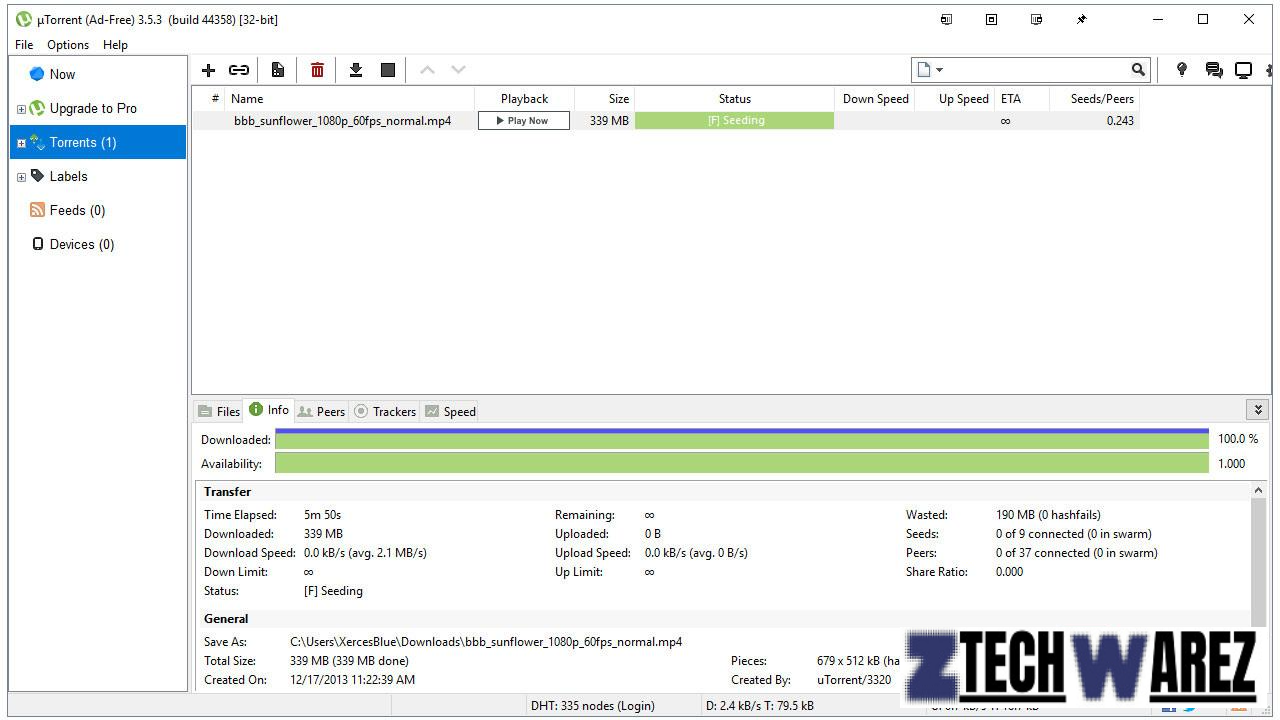Open the chat bubbles icon

point(1214,70)
